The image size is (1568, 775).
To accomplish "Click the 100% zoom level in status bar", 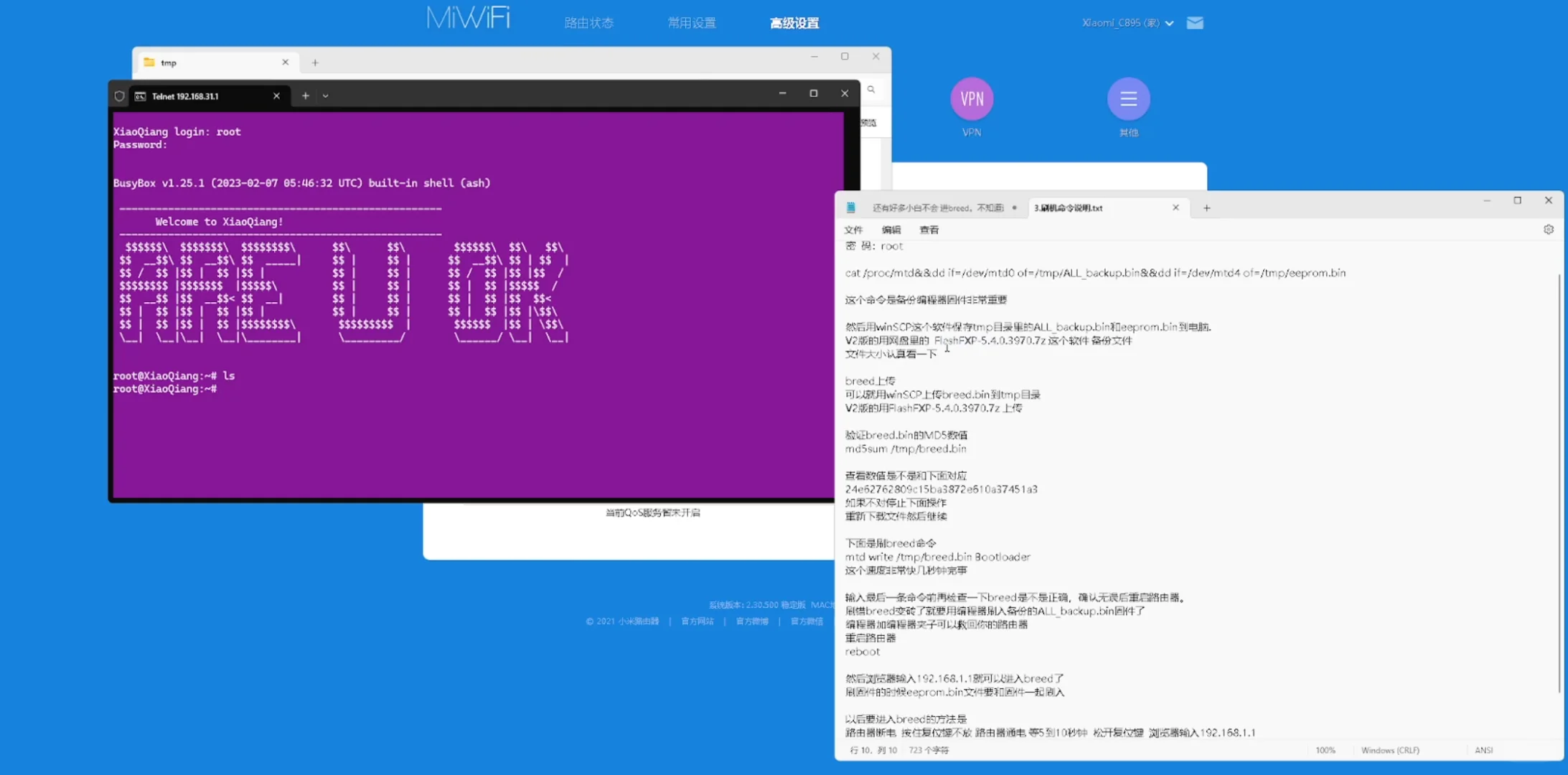I will [x=1325, y=750].
